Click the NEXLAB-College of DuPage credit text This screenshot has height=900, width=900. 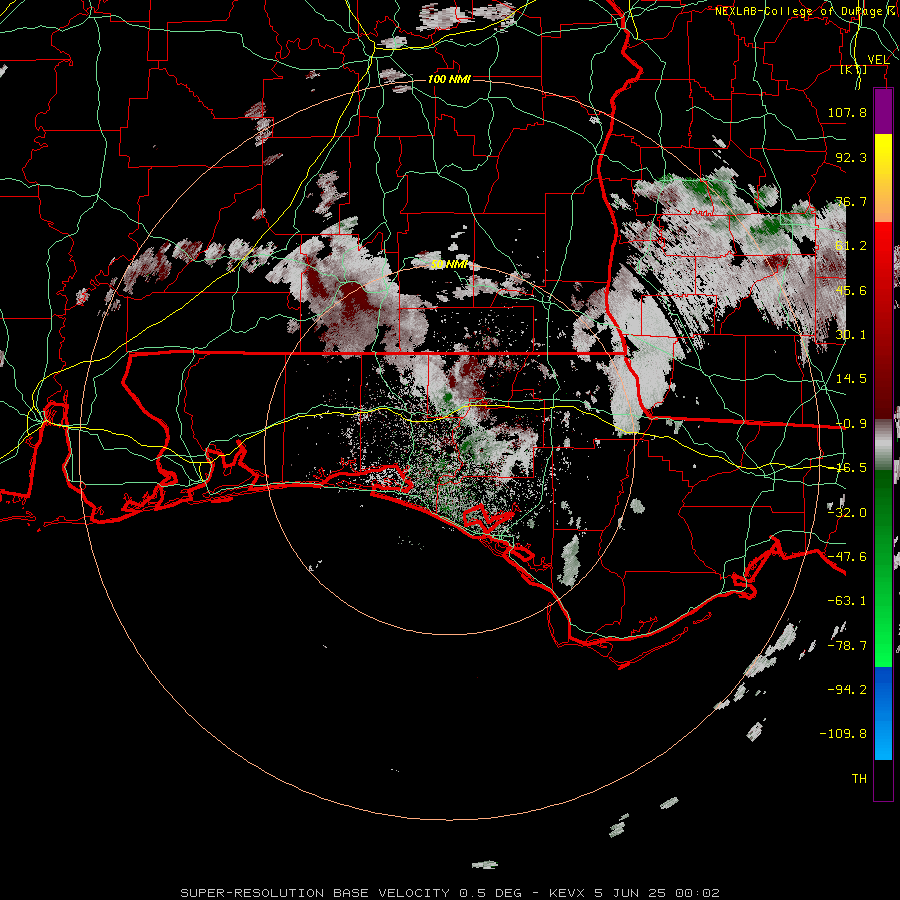click(807, 11)
